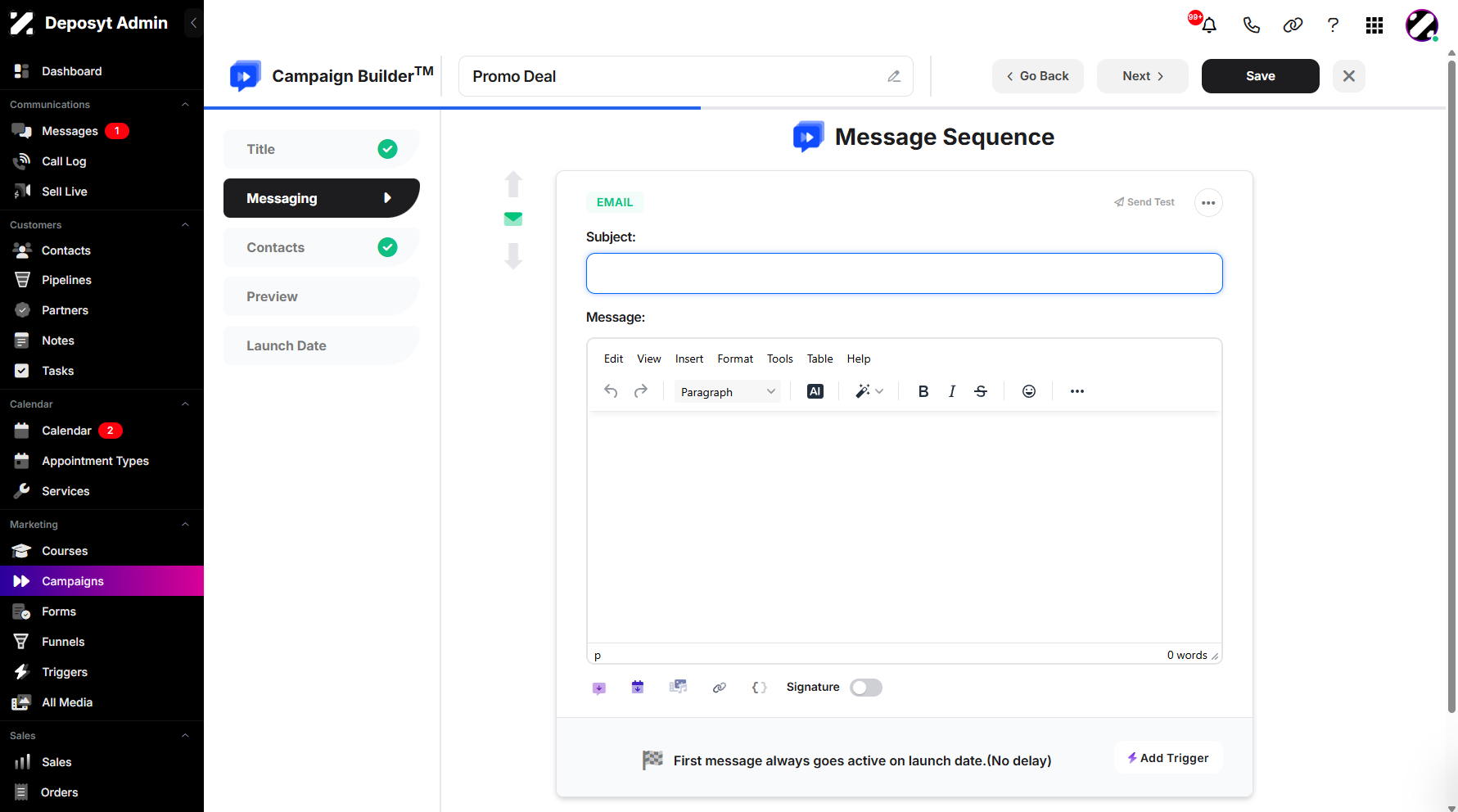Toggle bold formatting in editor
Screen dimensions: 1458x812
(923, 391)
